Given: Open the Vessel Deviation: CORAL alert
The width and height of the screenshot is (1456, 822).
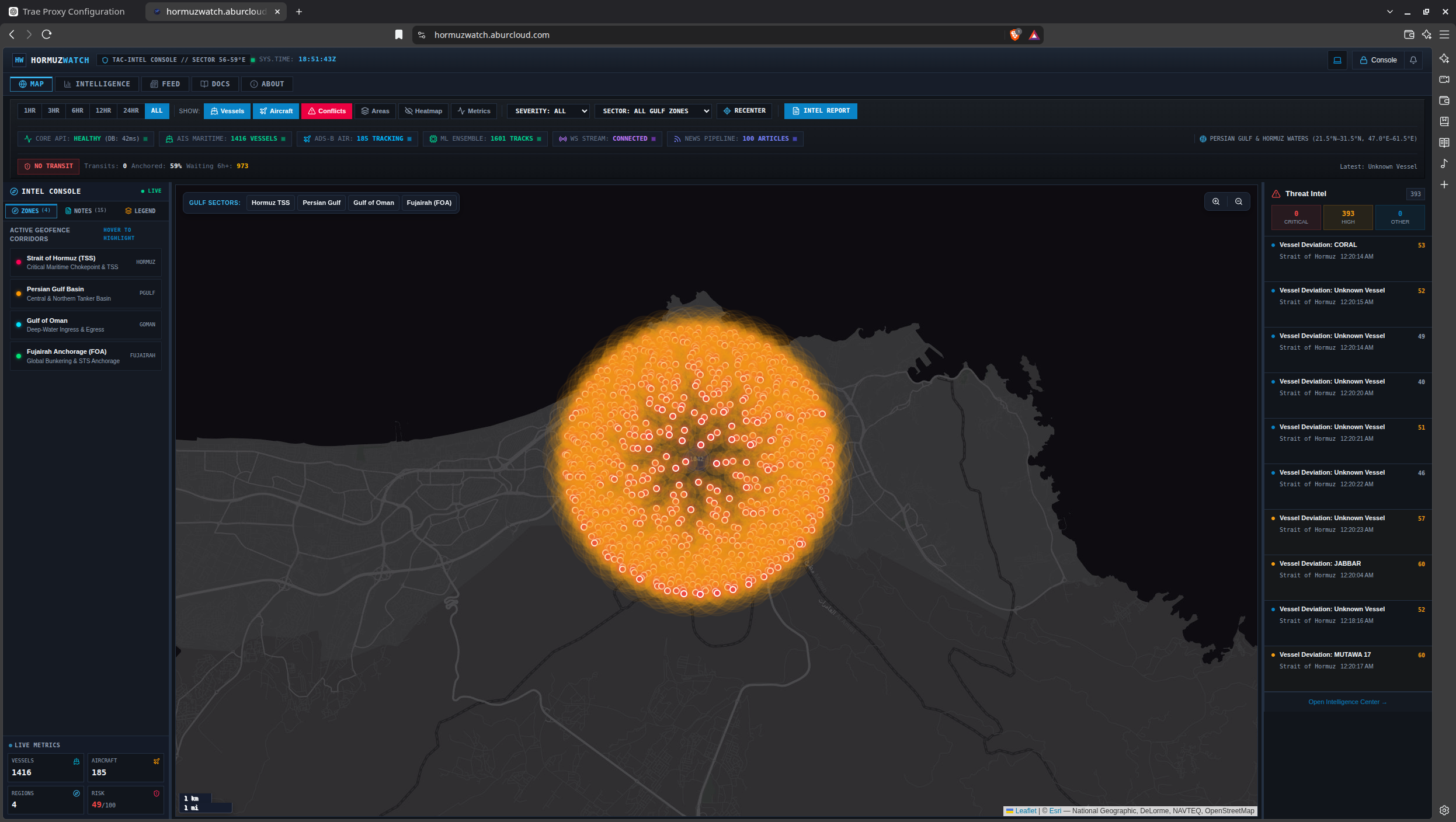Looking at the screenshot, I should (x=1348, y=258).
